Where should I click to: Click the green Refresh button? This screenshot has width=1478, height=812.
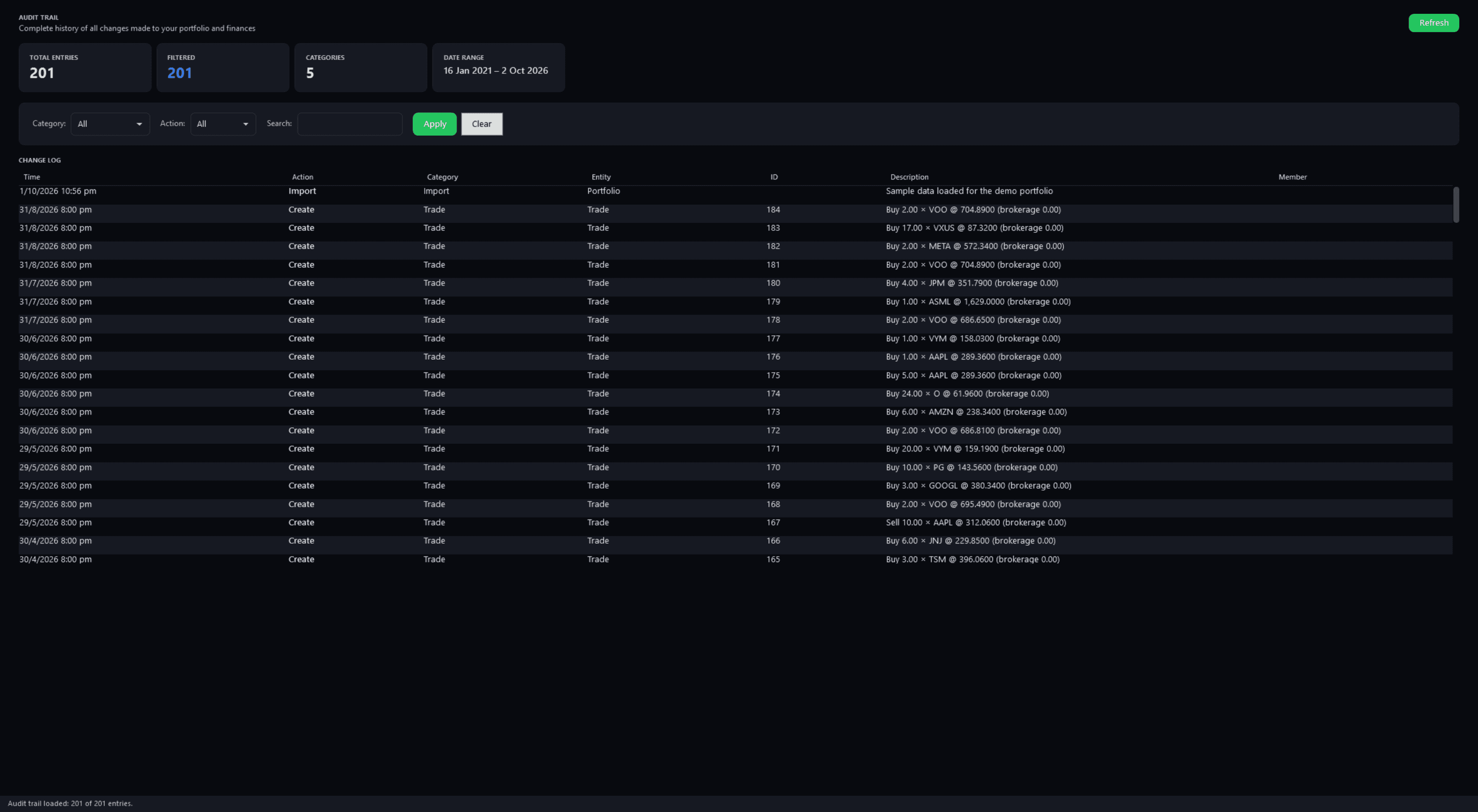pyautogui.click(x=1433, y=23)
